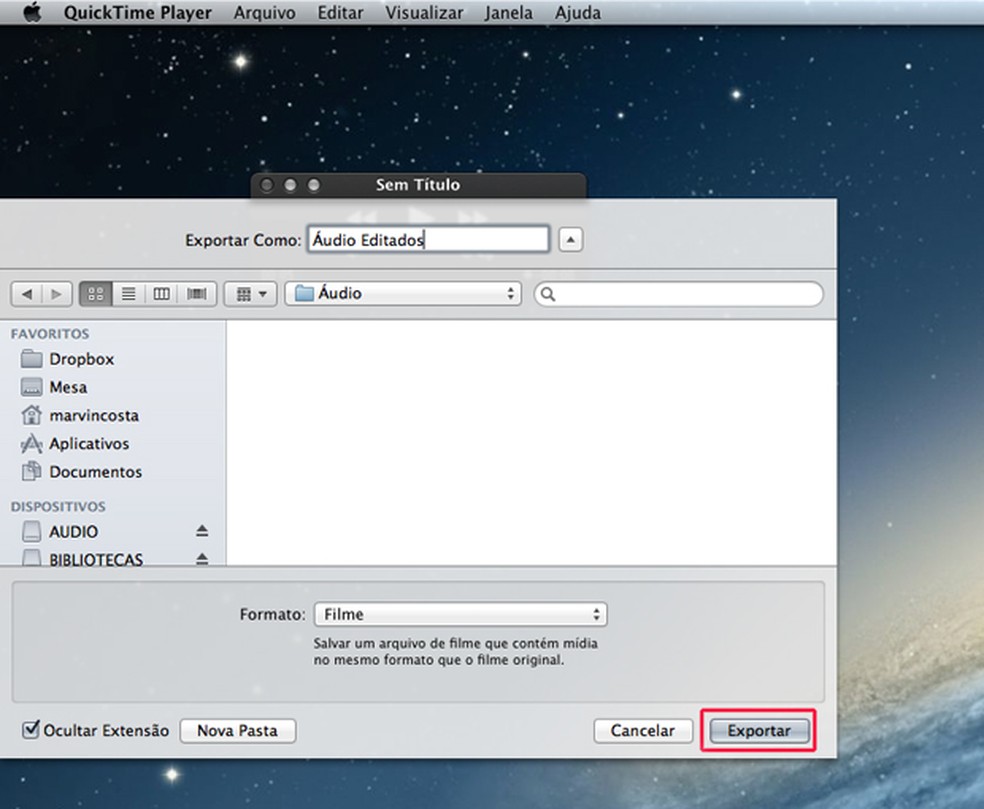Collapse the dialog with the up-arrow button
This screenshot has width=984, height=809.
[x=570, y=240]
